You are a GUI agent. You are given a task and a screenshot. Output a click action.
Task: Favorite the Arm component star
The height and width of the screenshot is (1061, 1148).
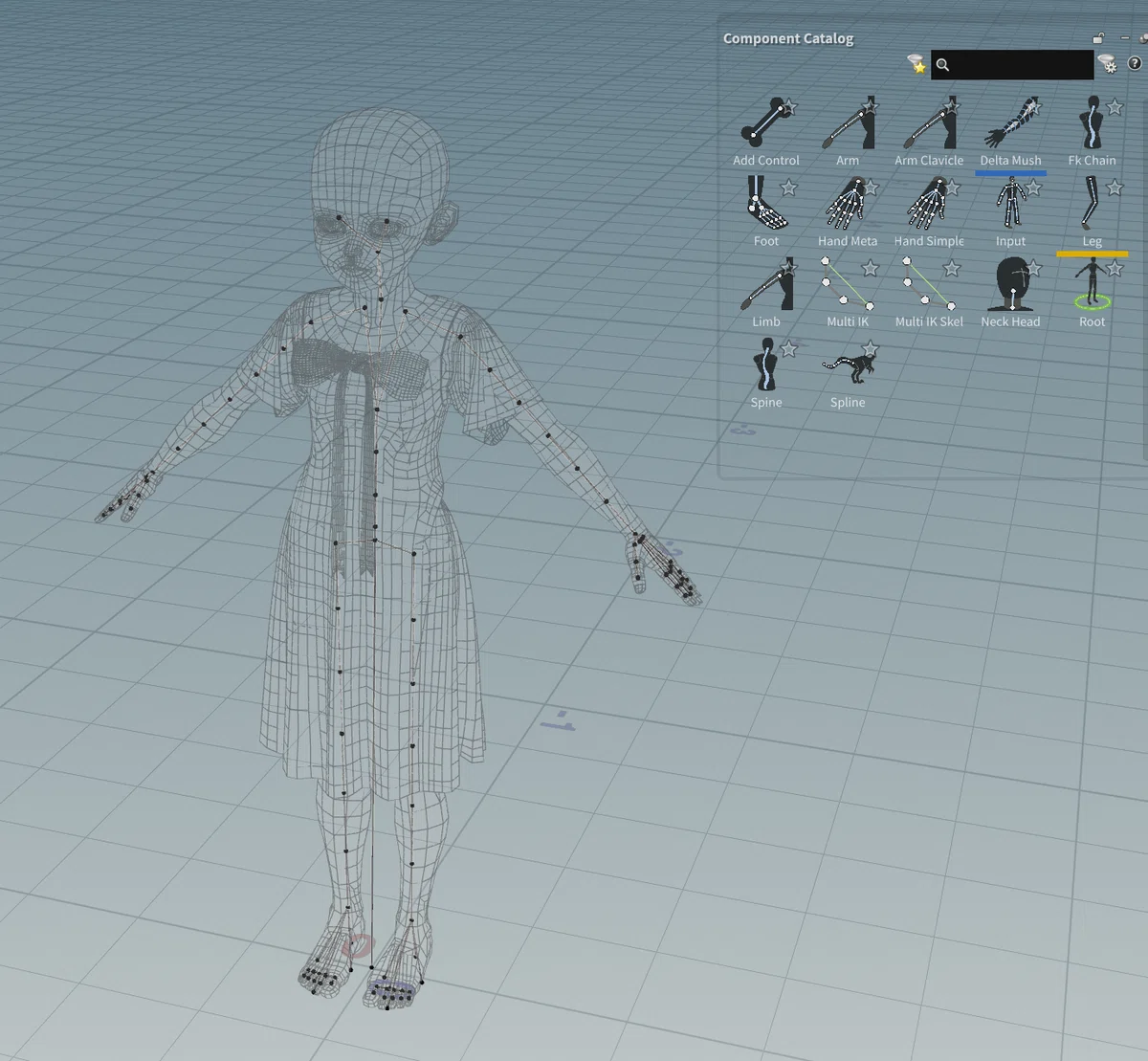(871, 107)
